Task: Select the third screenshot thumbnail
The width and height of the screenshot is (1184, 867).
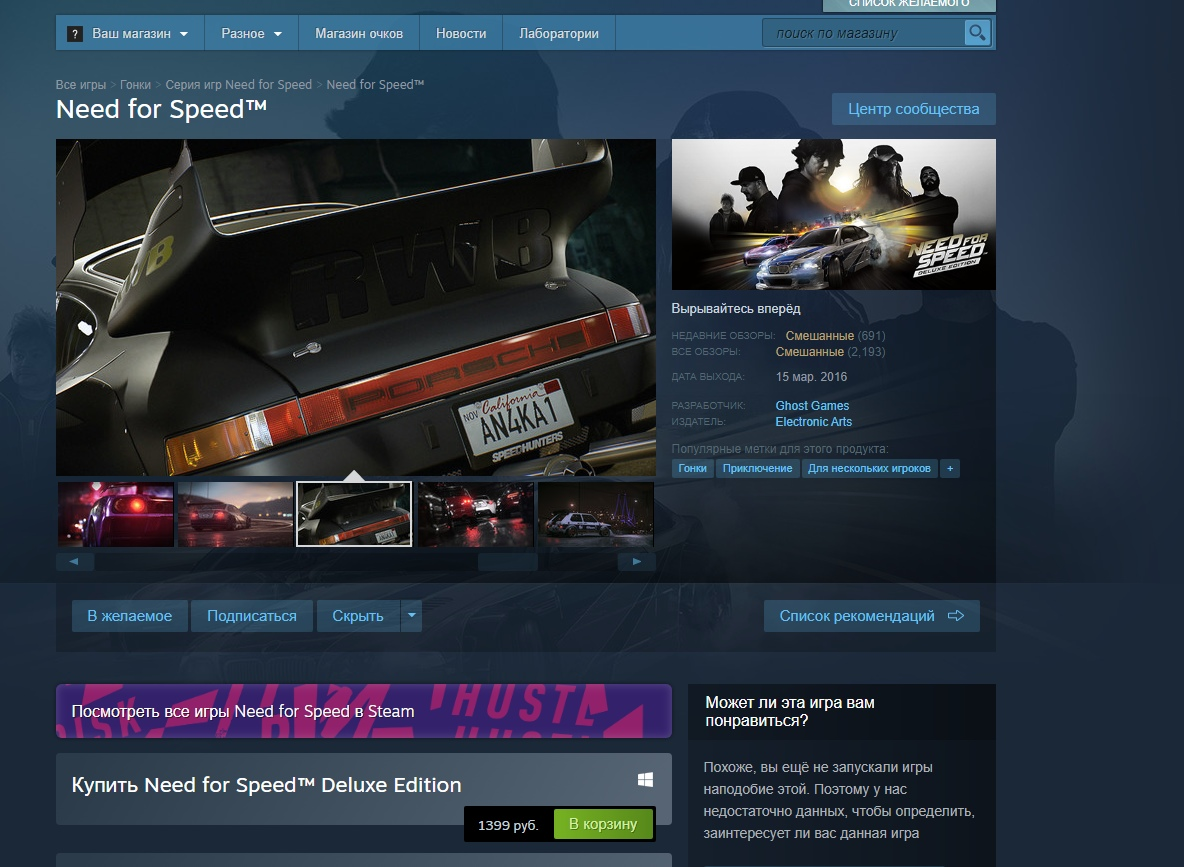Action: click(353, 513)
